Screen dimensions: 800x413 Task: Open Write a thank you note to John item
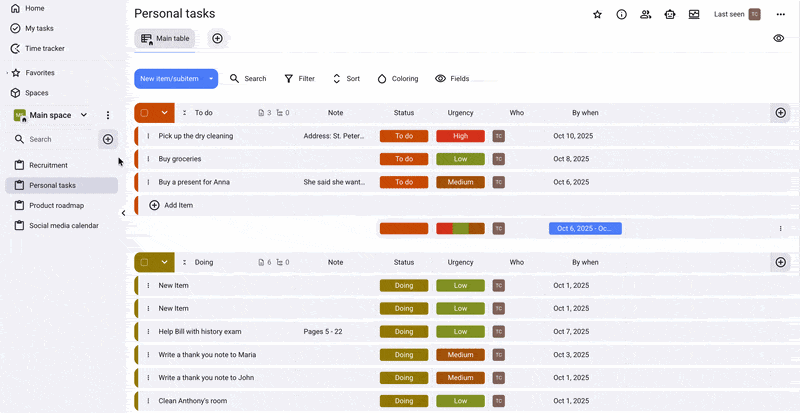tap(206, 378)
